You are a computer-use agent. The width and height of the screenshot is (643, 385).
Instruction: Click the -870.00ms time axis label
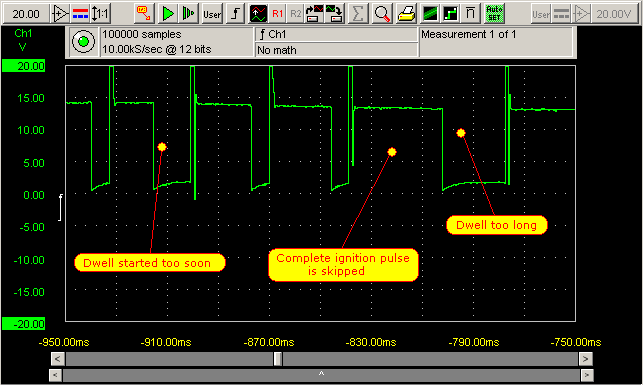(269, 342)
